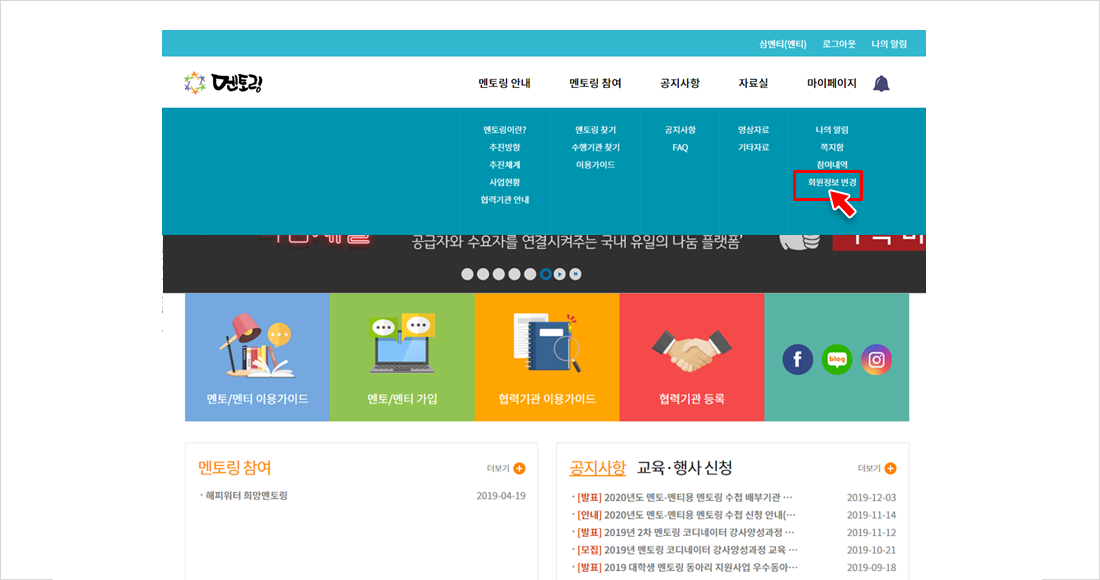The image size is (1100, 580).
Task: Open 협력기관 등록 handshake tile
Action: [692, 357]
